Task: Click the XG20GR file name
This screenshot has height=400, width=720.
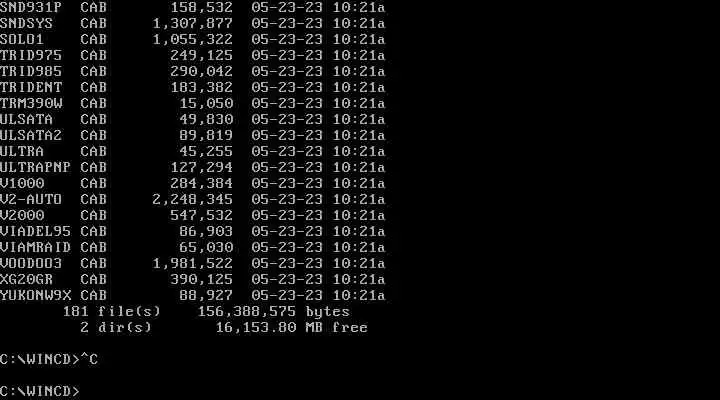Action: [26, 280]
